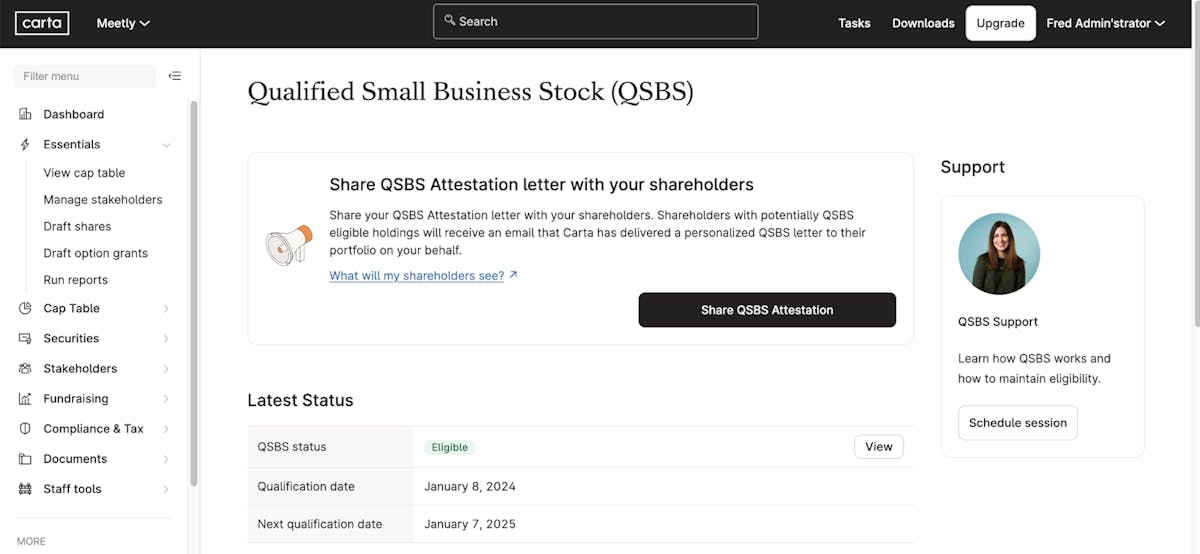Image resolution: width=1200 pixels, height=554 pixels.
Task: Click the Carta logo
Action: tap(42, 22)
